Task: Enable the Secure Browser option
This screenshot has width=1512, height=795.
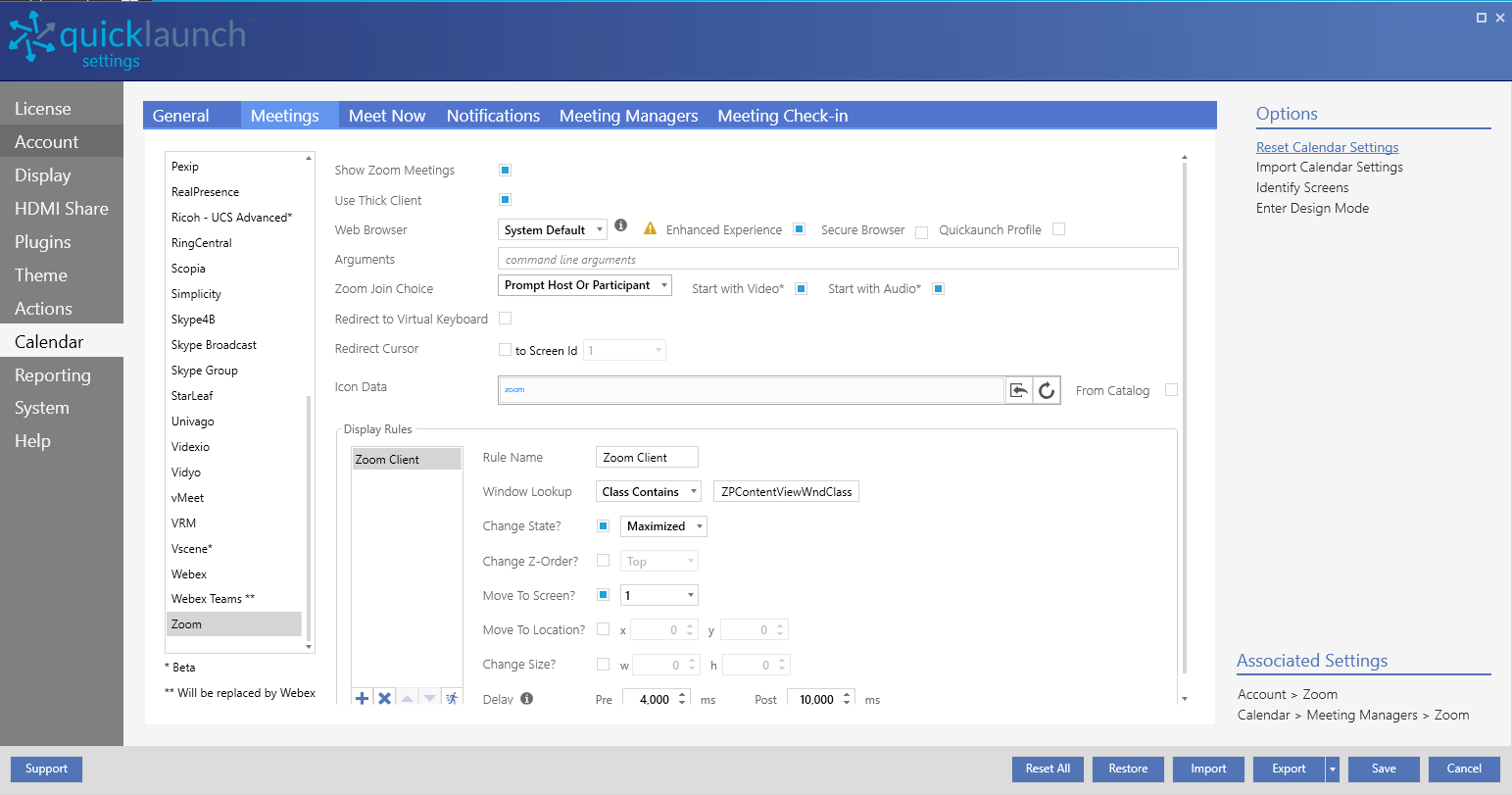Action: (x=921, y=231)
